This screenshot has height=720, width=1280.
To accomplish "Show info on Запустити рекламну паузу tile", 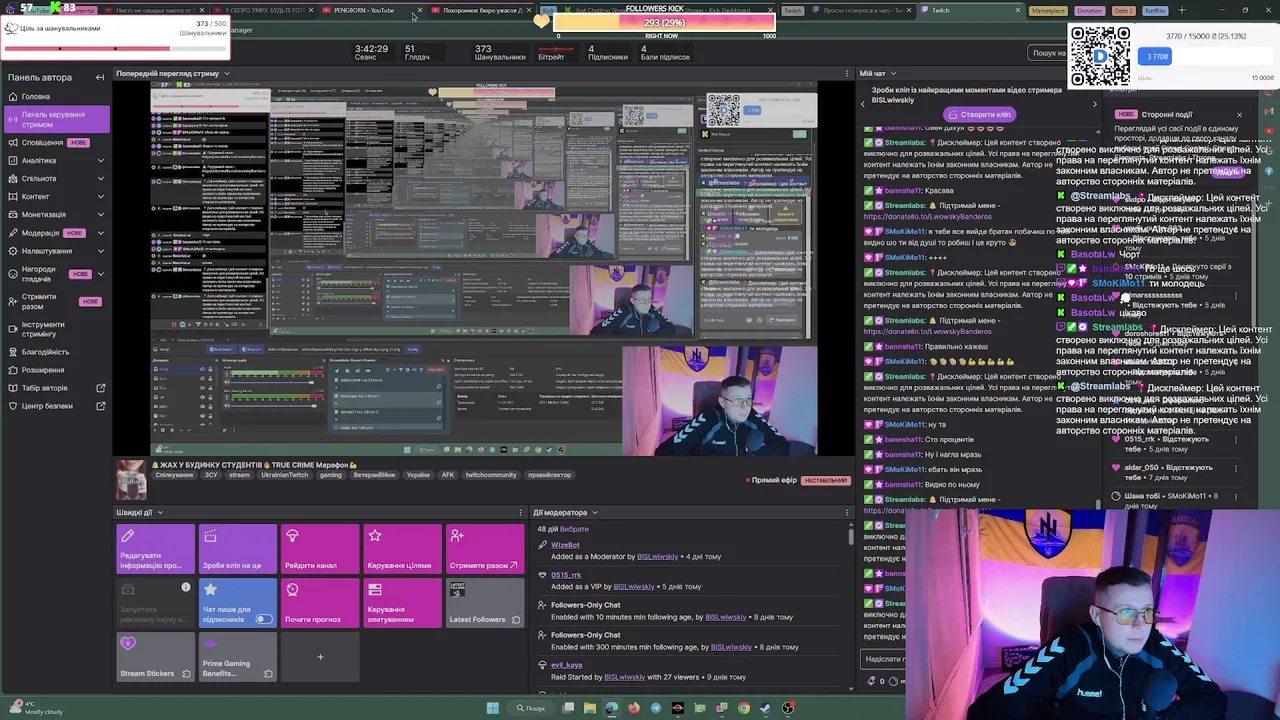I will (185, 587).
